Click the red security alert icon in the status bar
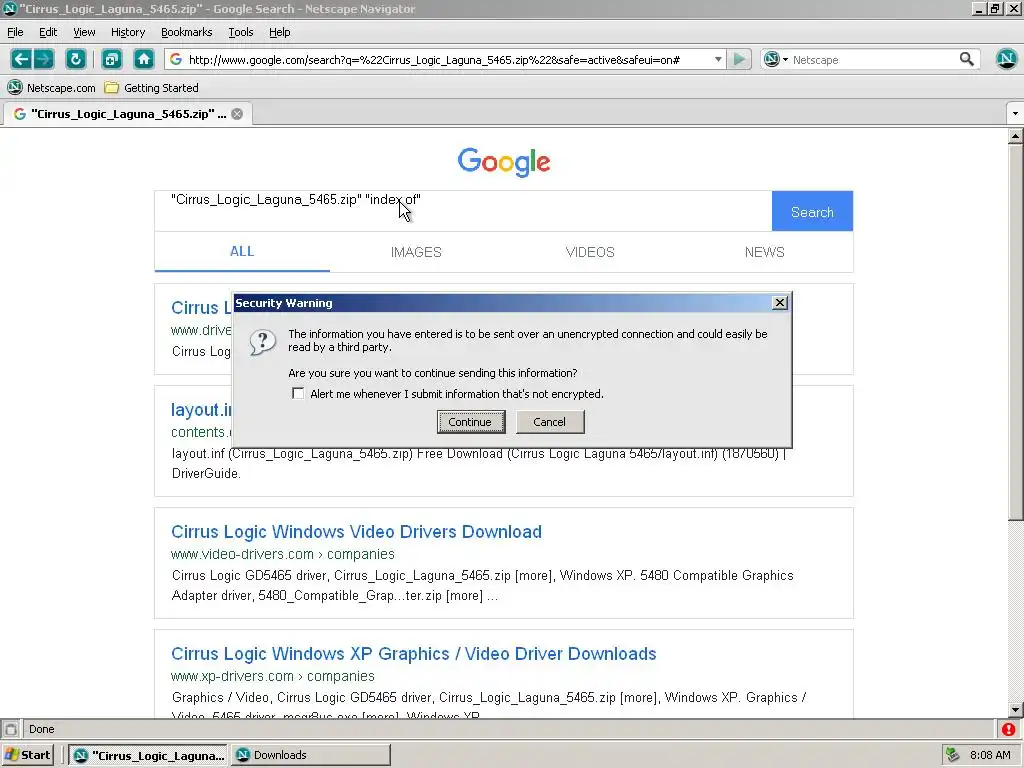Image resolution: width=1024 pixels, height=768 pixels. coord(1008,729)
